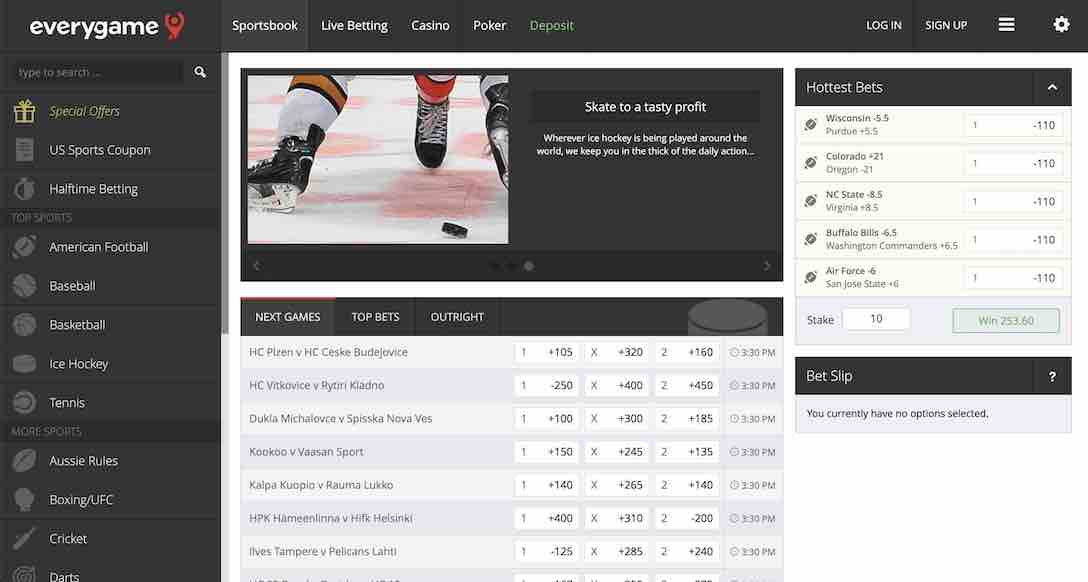Viewport: 1088px width, 582px height.
Task: Select Ilves Tampere home -125 odds
Action: [x=547, y=552]
